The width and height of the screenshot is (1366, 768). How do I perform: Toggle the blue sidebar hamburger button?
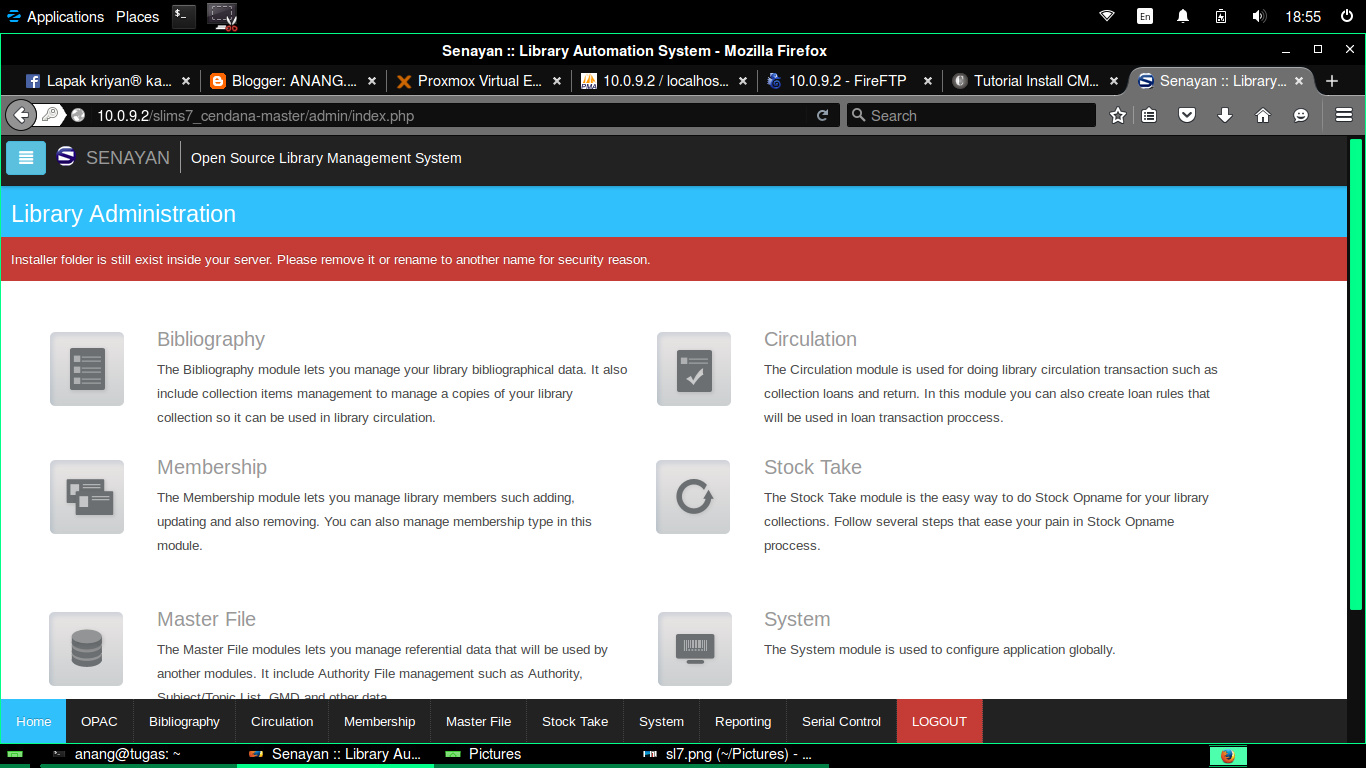pos(25,157)
